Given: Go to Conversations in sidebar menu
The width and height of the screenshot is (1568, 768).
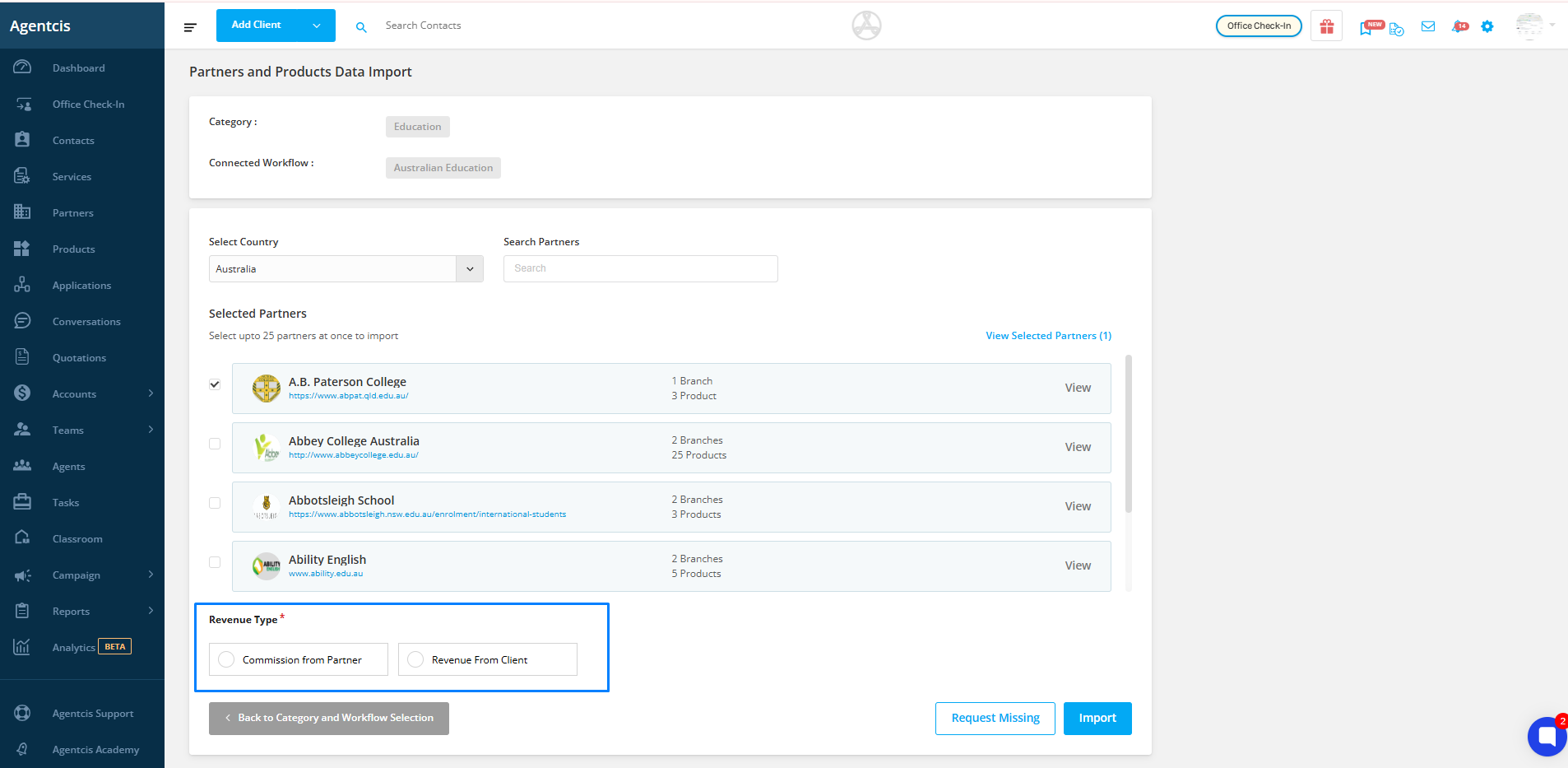Looking at the screenshot, I should 86,322.
